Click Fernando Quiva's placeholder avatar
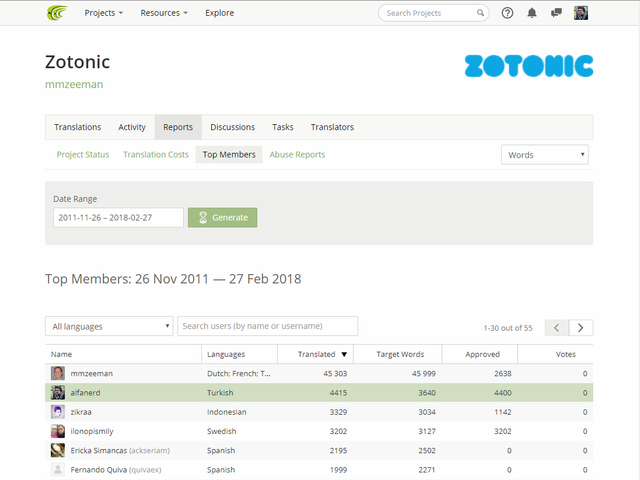 pyautogui.click(x=58, y=469)
